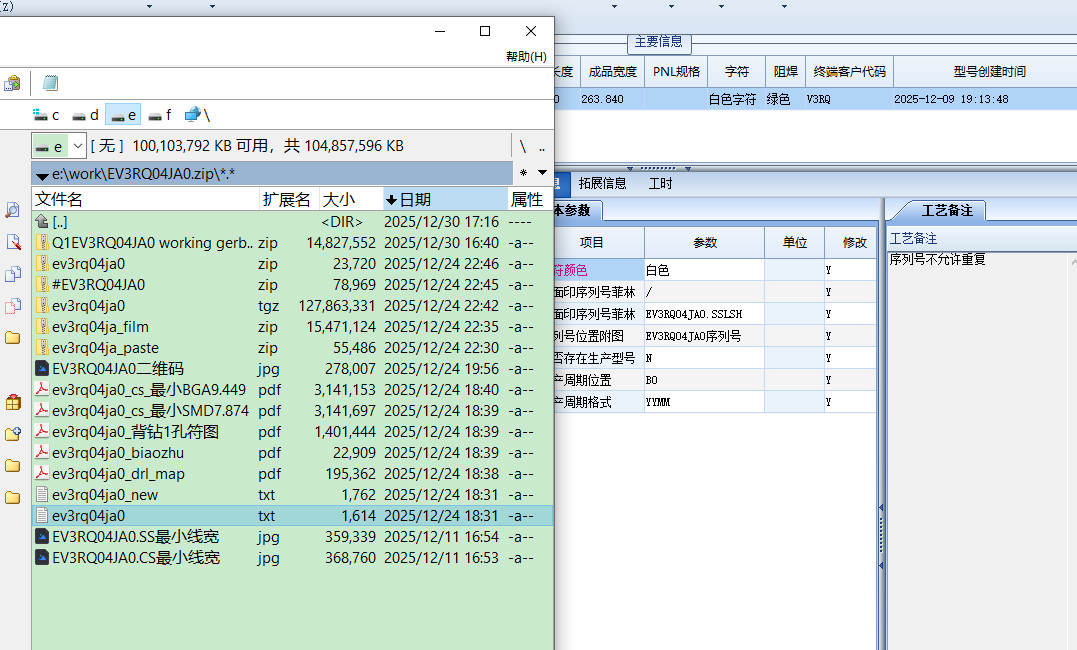Select file ev3rq04ja0_背钻1孔符图
The image size is (1077, 650).
pos(292,432)
